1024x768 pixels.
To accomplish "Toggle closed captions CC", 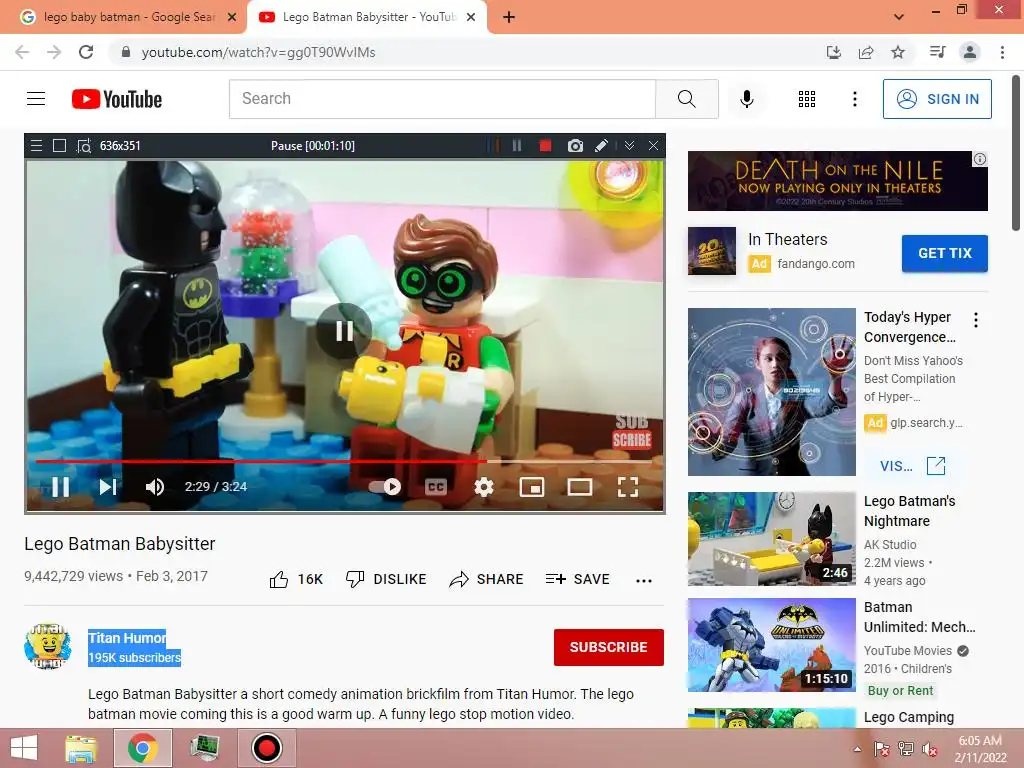I will click(x=436, y=487).
